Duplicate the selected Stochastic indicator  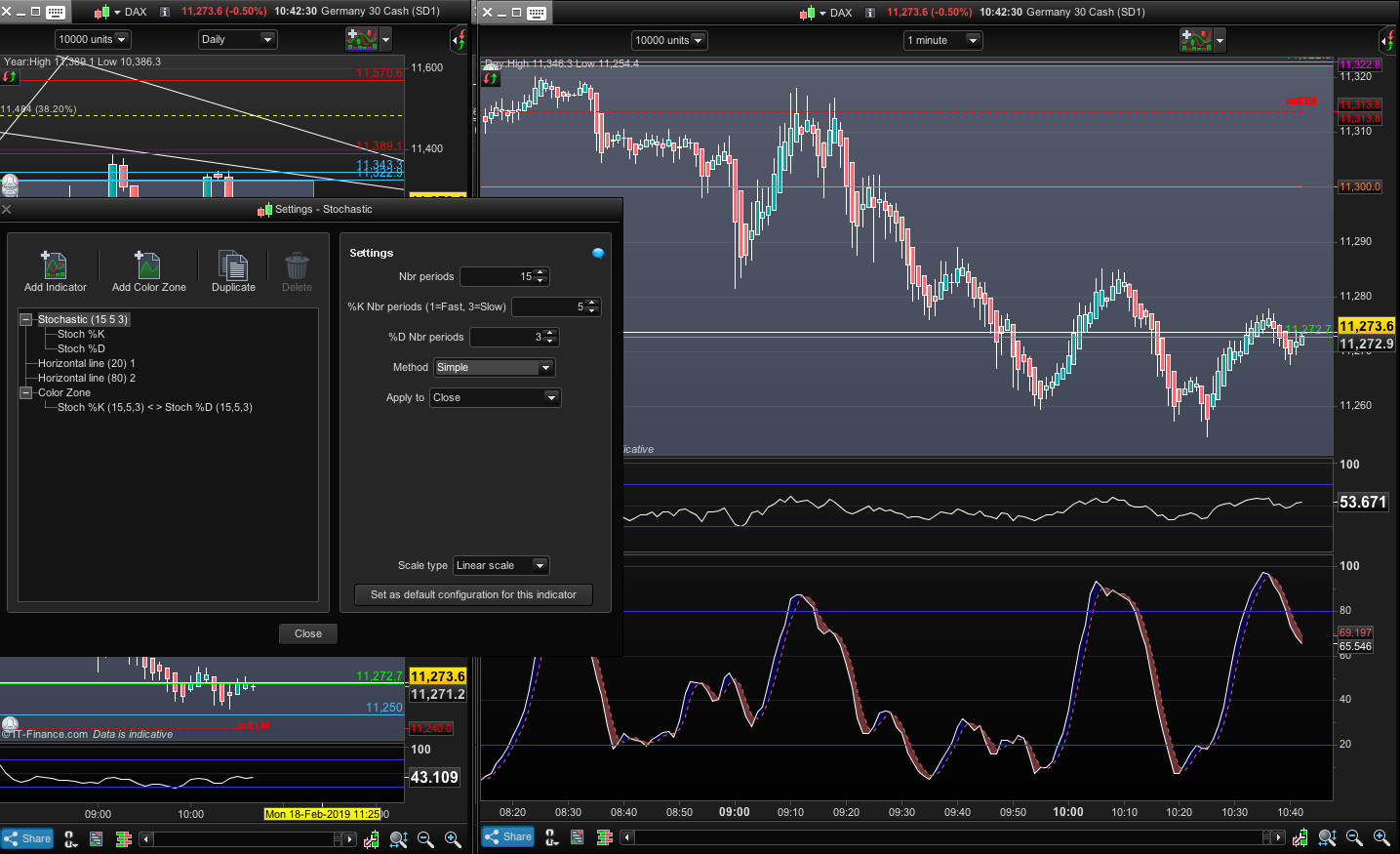[x=233, y=266]
